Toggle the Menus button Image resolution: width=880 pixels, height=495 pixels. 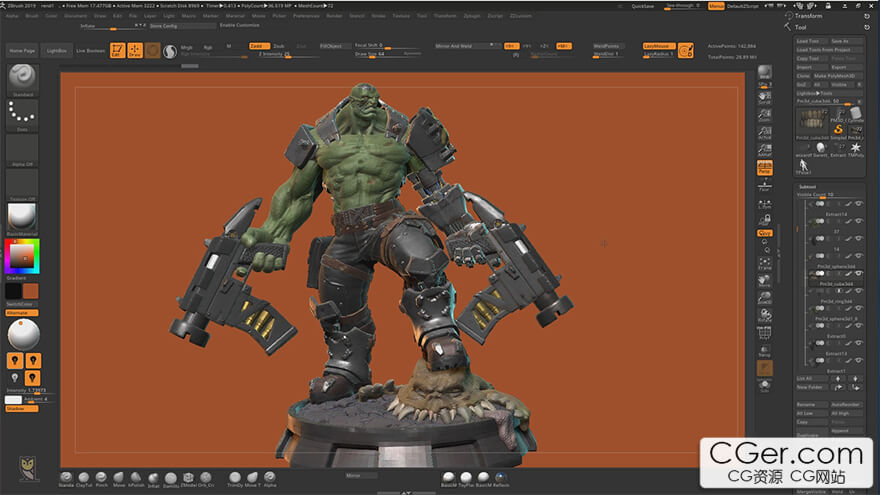pos(716,6)
